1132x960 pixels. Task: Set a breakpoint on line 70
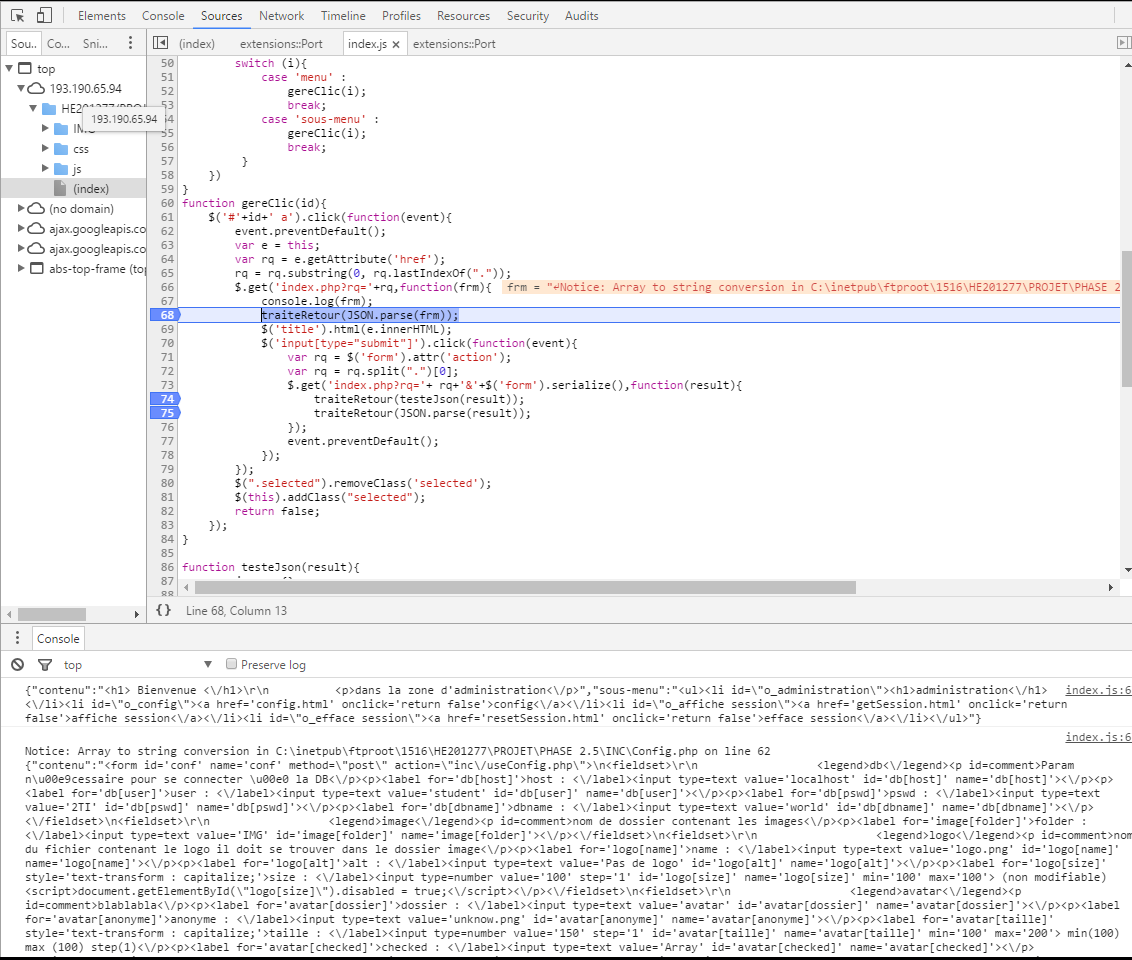click(x=167, y=343)
